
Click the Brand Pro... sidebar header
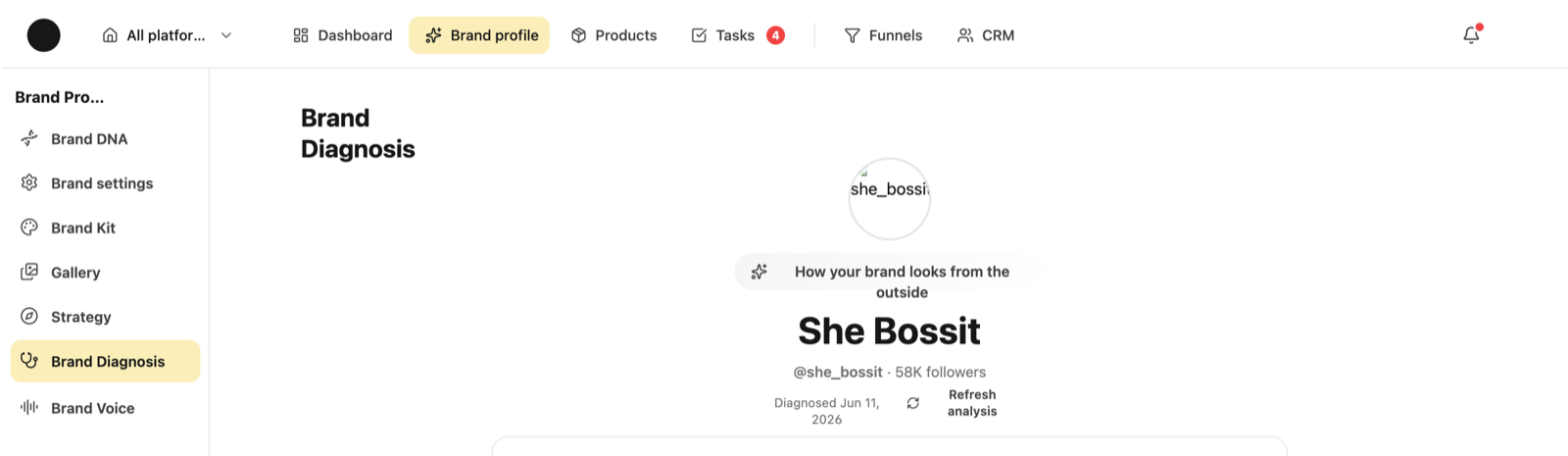pyautogui.click(x=60, y=97)
